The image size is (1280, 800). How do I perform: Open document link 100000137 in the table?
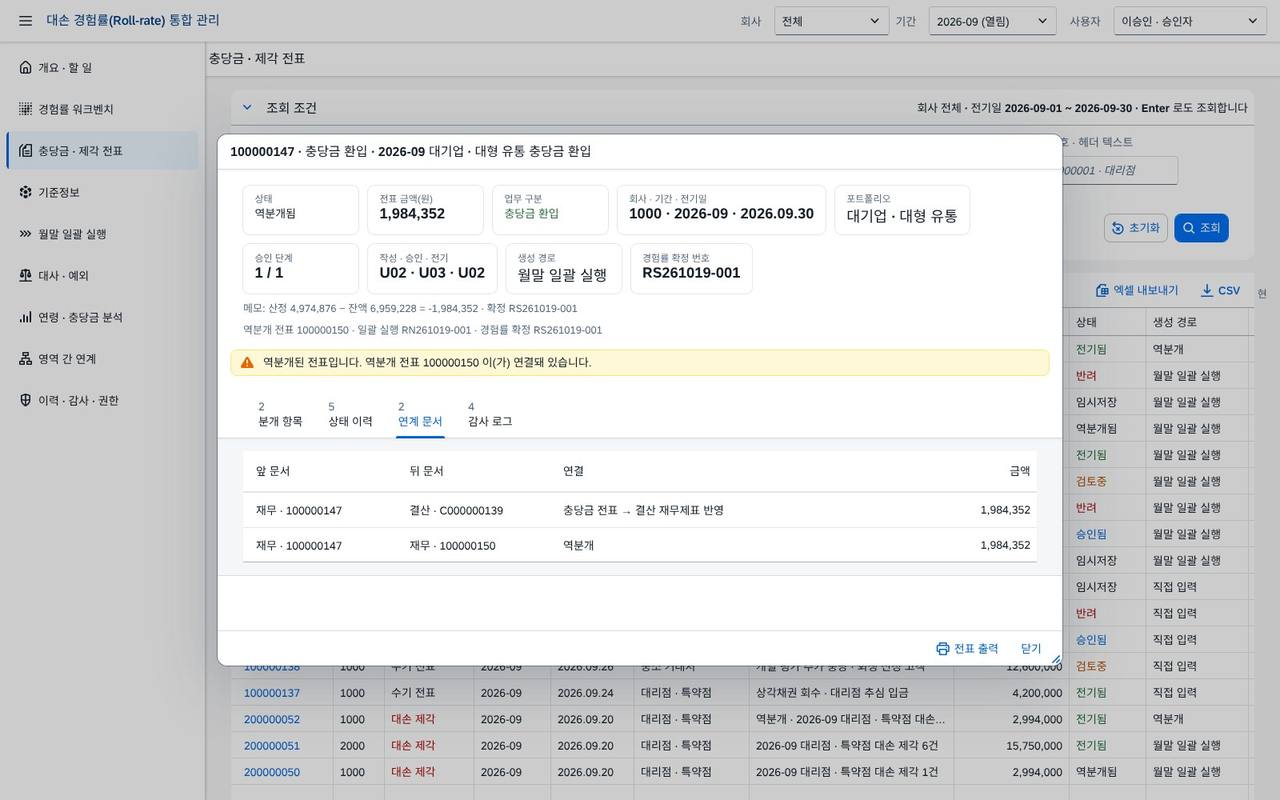[x=272, y=693]
